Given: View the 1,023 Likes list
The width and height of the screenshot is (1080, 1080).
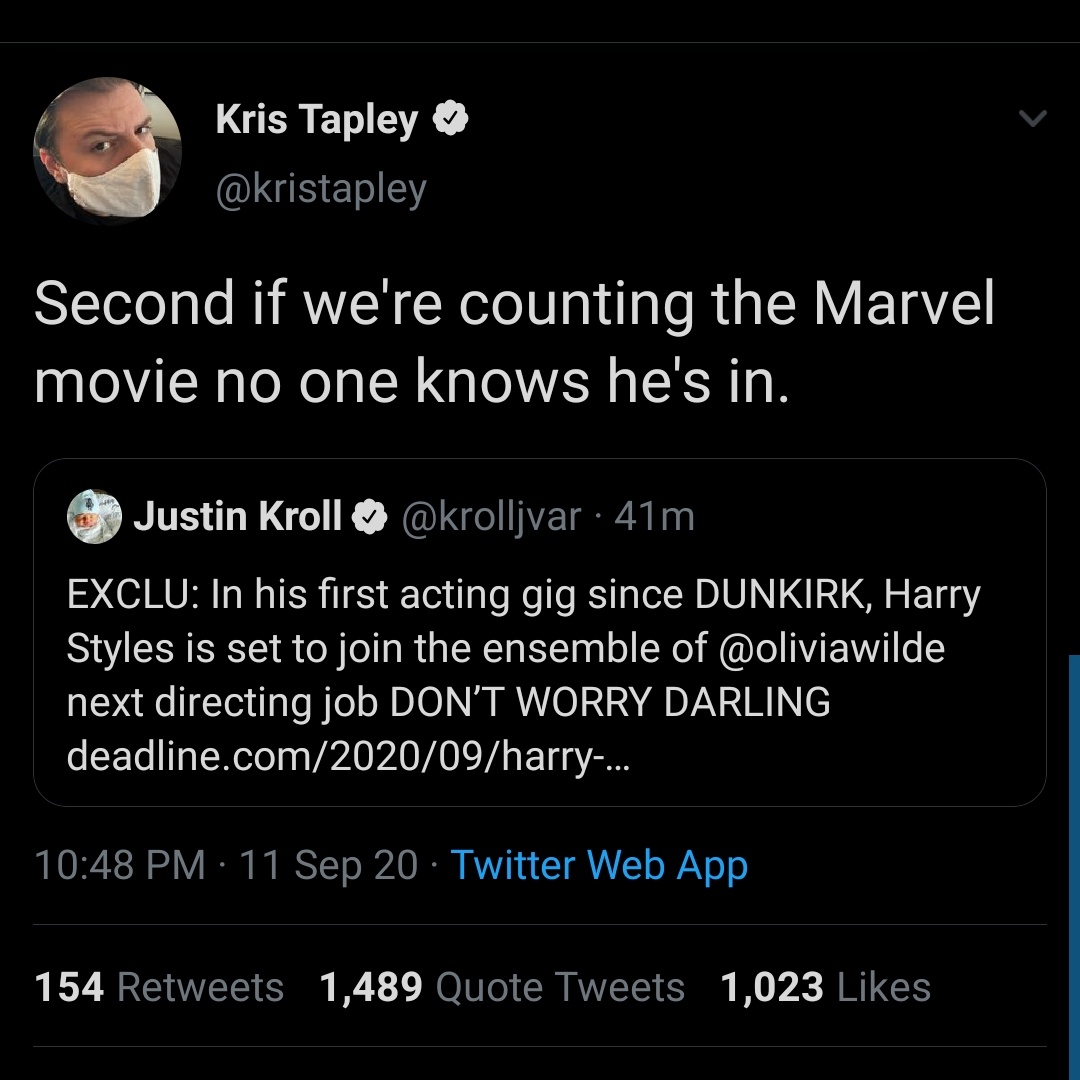Looking at the screenshot, I should [x=826, y=987].
